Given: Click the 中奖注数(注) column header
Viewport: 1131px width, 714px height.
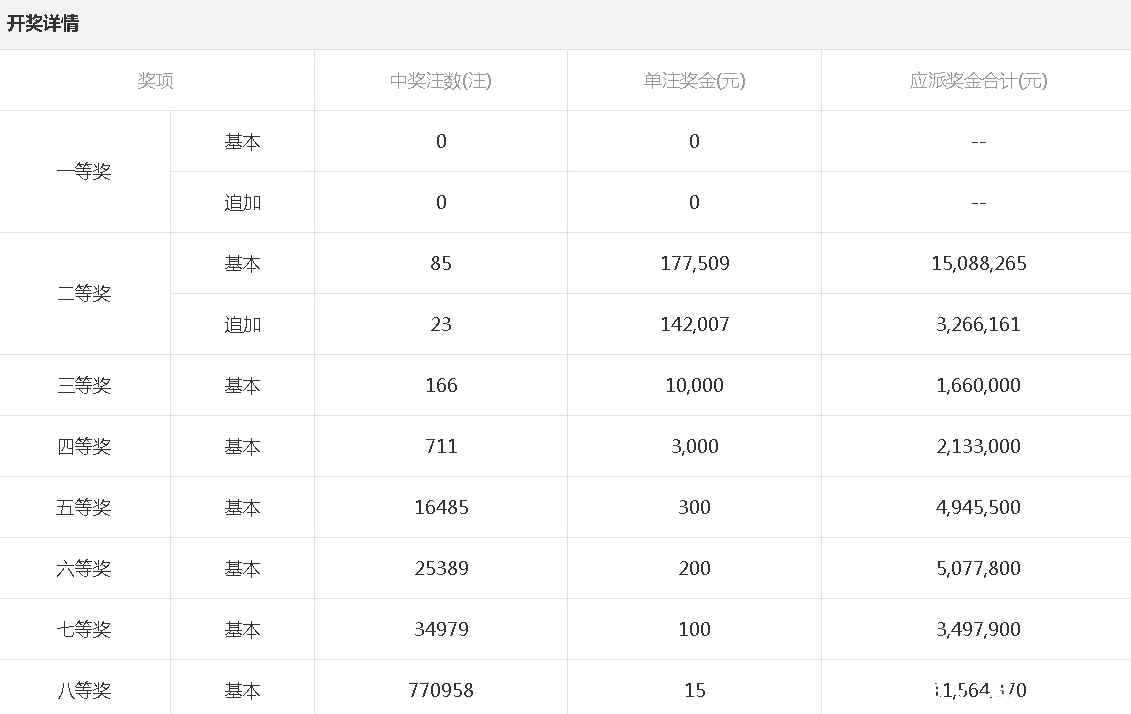Looking at the screenshot, I should 440,80.
